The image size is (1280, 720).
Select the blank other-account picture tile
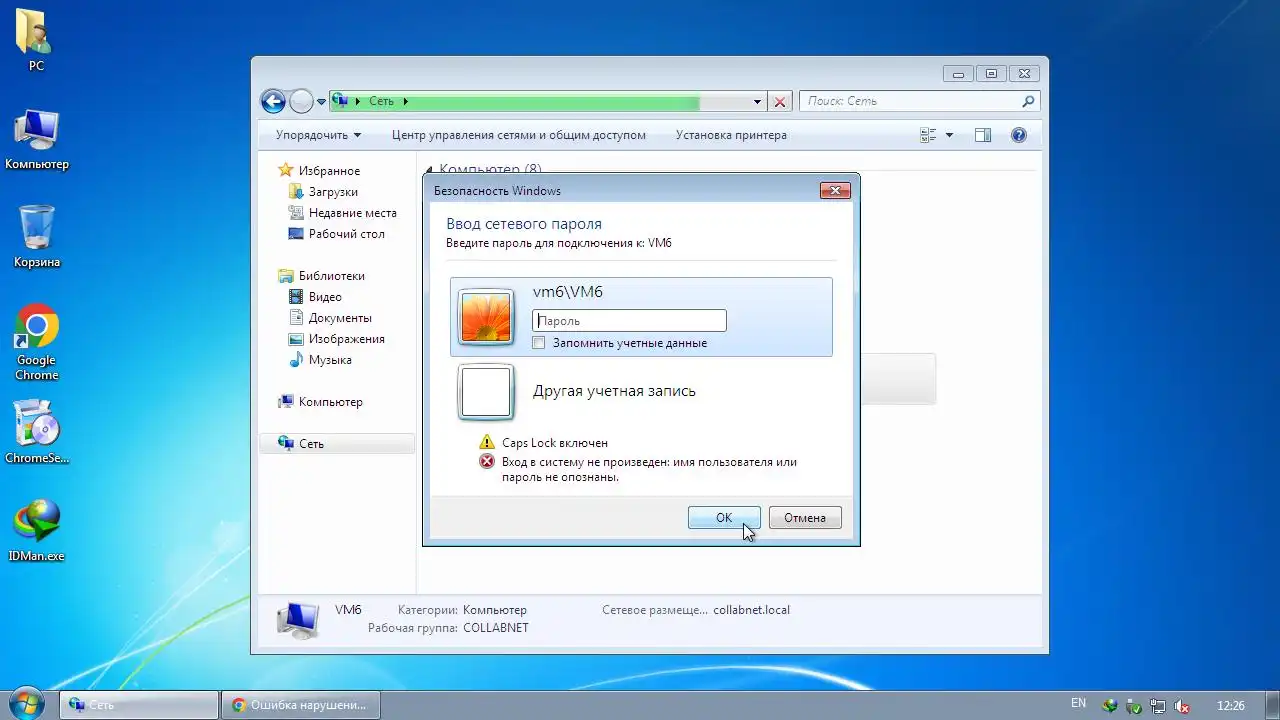coord(486,391)
